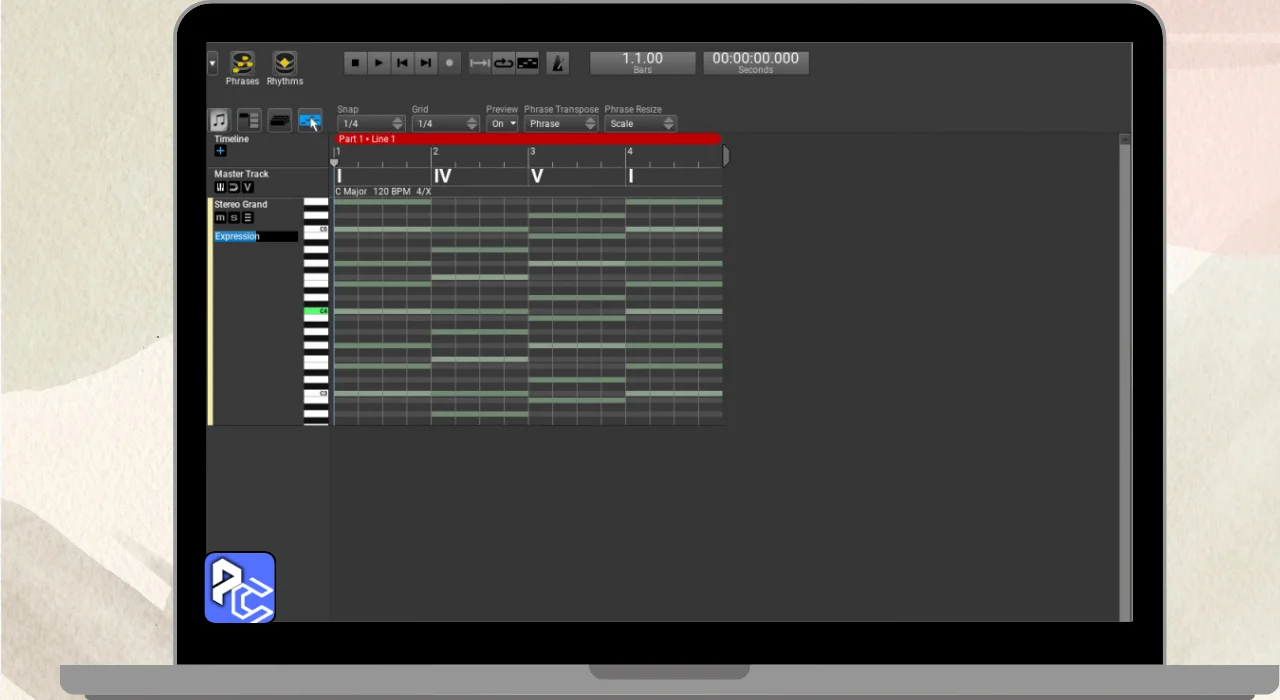This screenshot has width=1280, height=700.
Task: Select the highlighted blue automation tool icon
Action: (310, 121)
